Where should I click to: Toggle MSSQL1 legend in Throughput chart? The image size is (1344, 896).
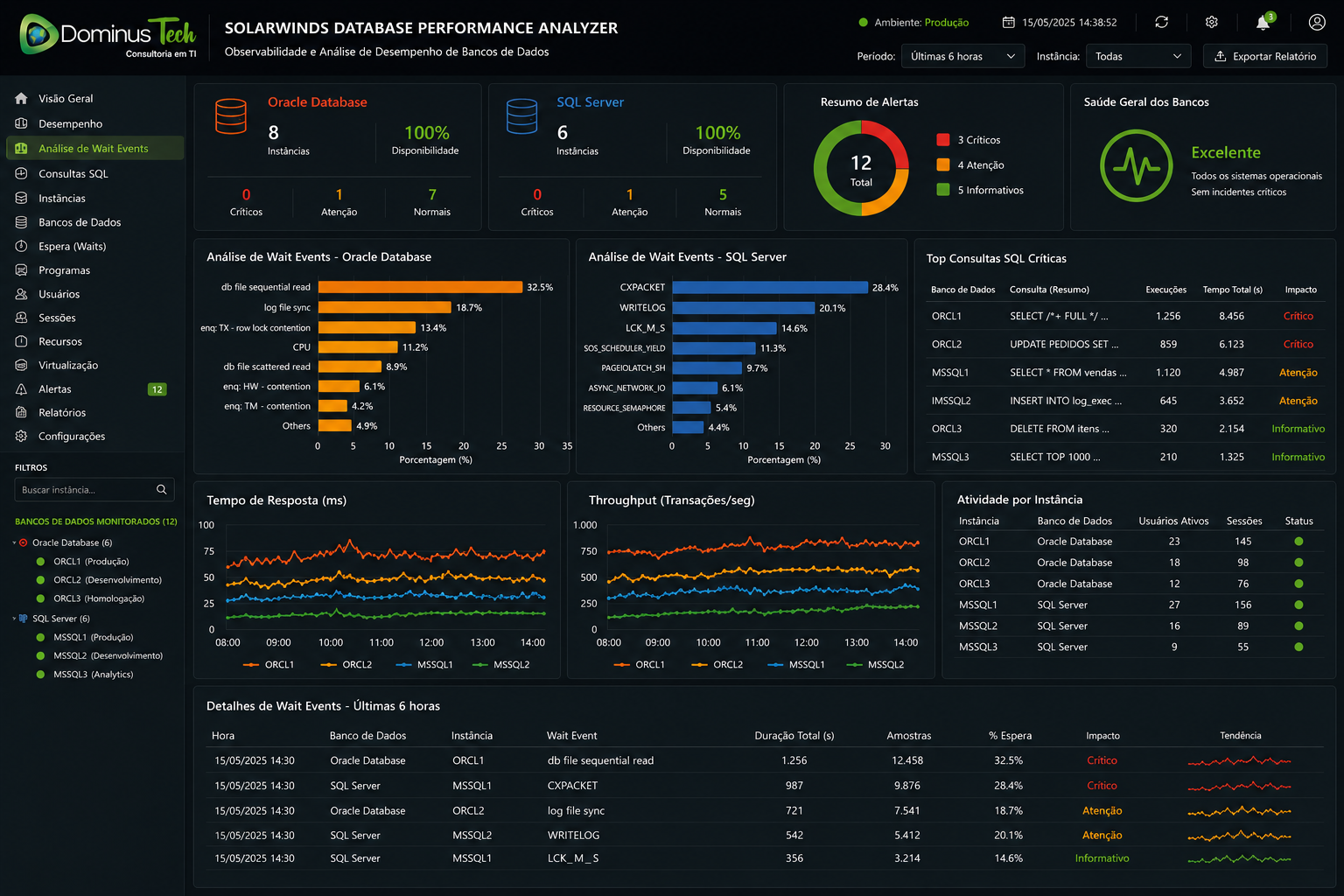(x=796, y=664)
